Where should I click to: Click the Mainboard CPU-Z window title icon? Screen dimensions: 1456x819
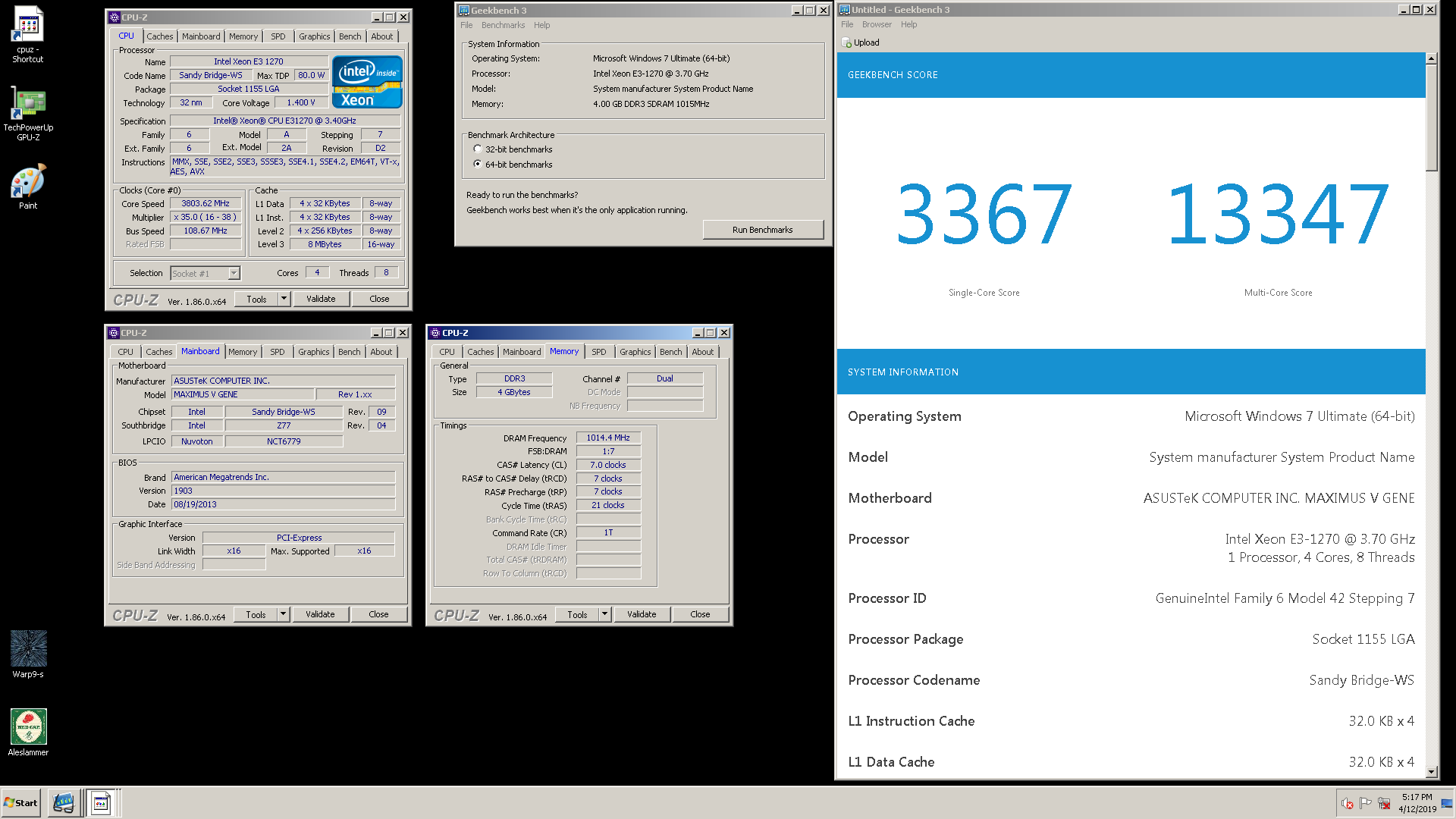tap(114, 333)
